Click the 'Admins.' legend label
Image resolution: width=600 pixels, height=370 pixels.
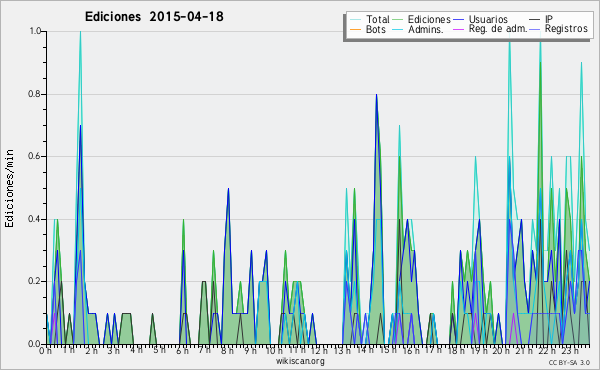[x=426, y=29]
